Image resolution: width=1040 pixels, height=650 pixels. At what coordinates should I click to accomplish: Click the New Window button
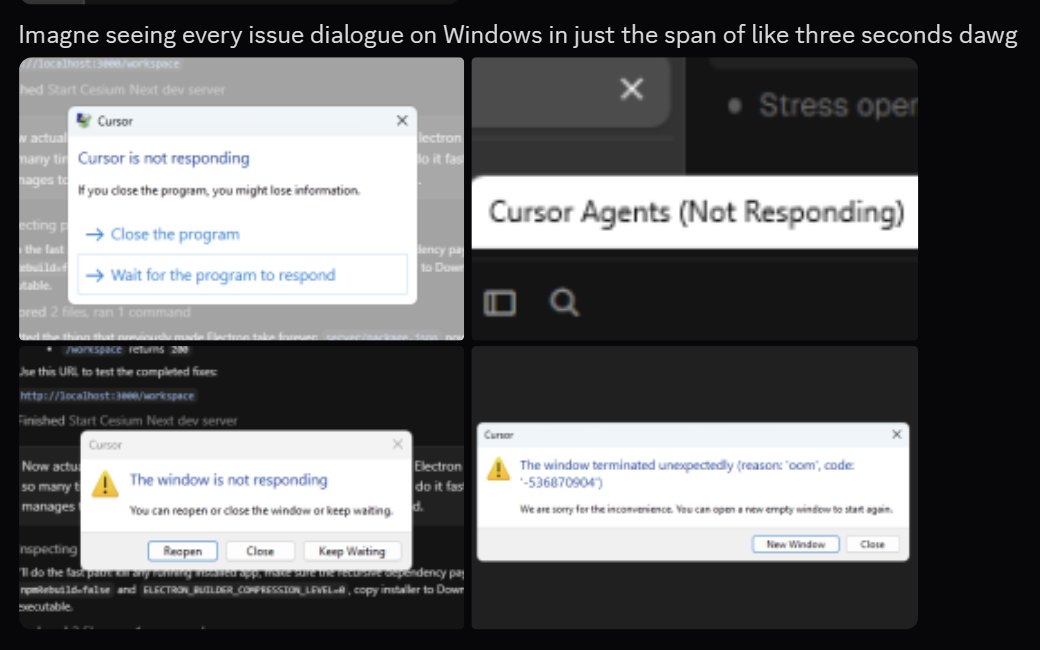795,544
